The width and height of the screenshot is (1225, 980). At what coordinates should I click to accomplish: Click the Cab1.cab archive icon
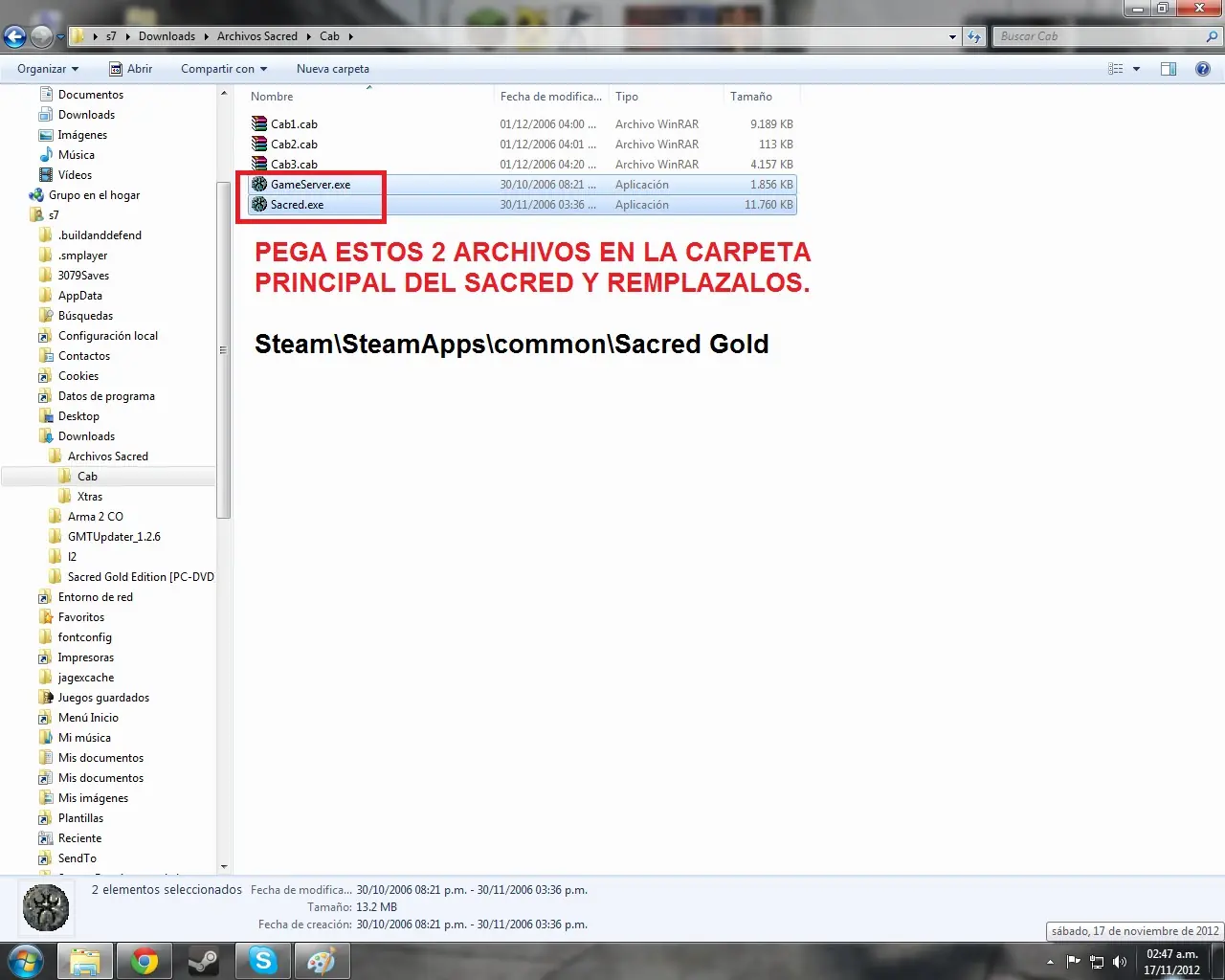pos(259,124)
